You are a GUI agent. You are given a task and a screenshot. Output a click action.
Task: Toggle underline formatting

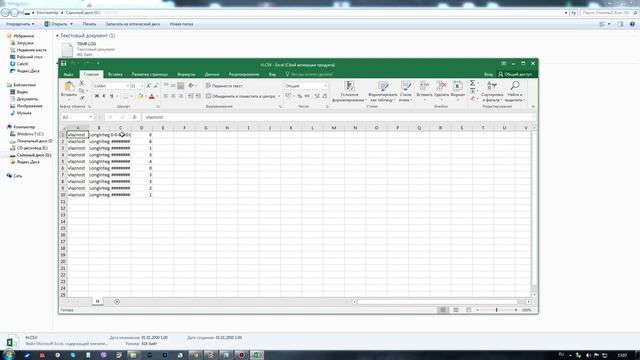[x=111, y=96]
